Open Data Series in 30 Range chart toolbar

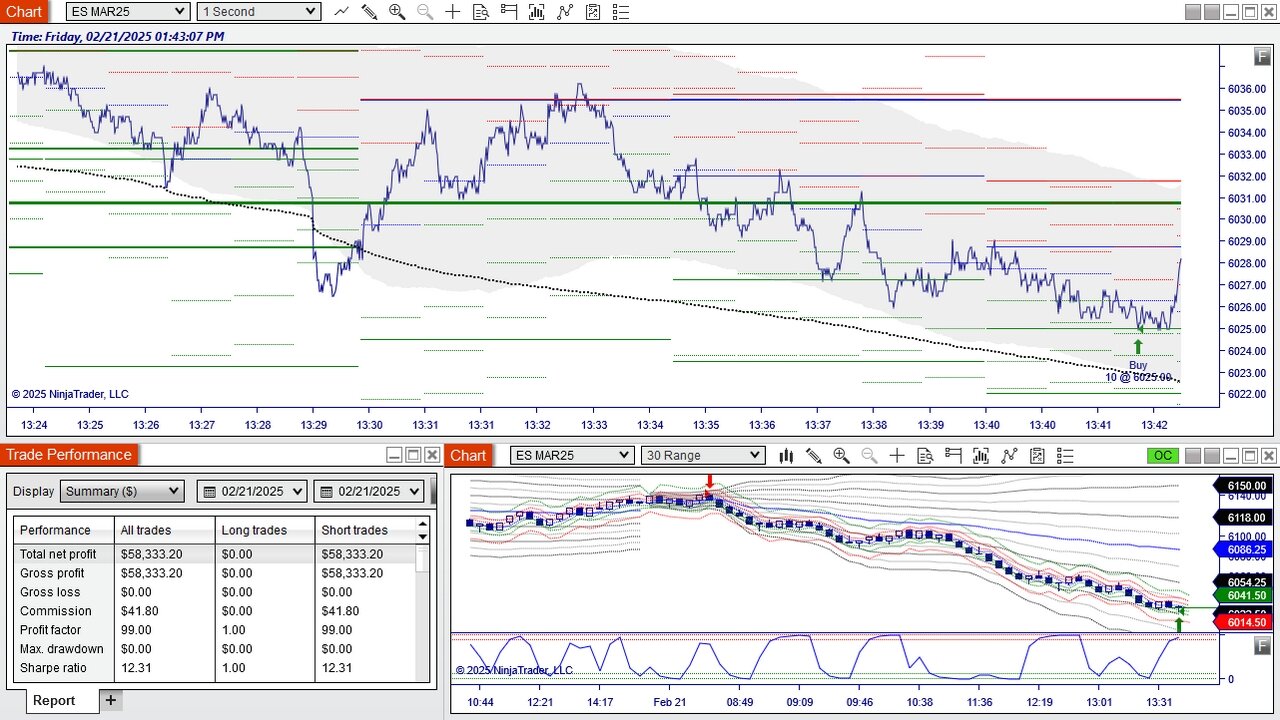pos(981,456)
